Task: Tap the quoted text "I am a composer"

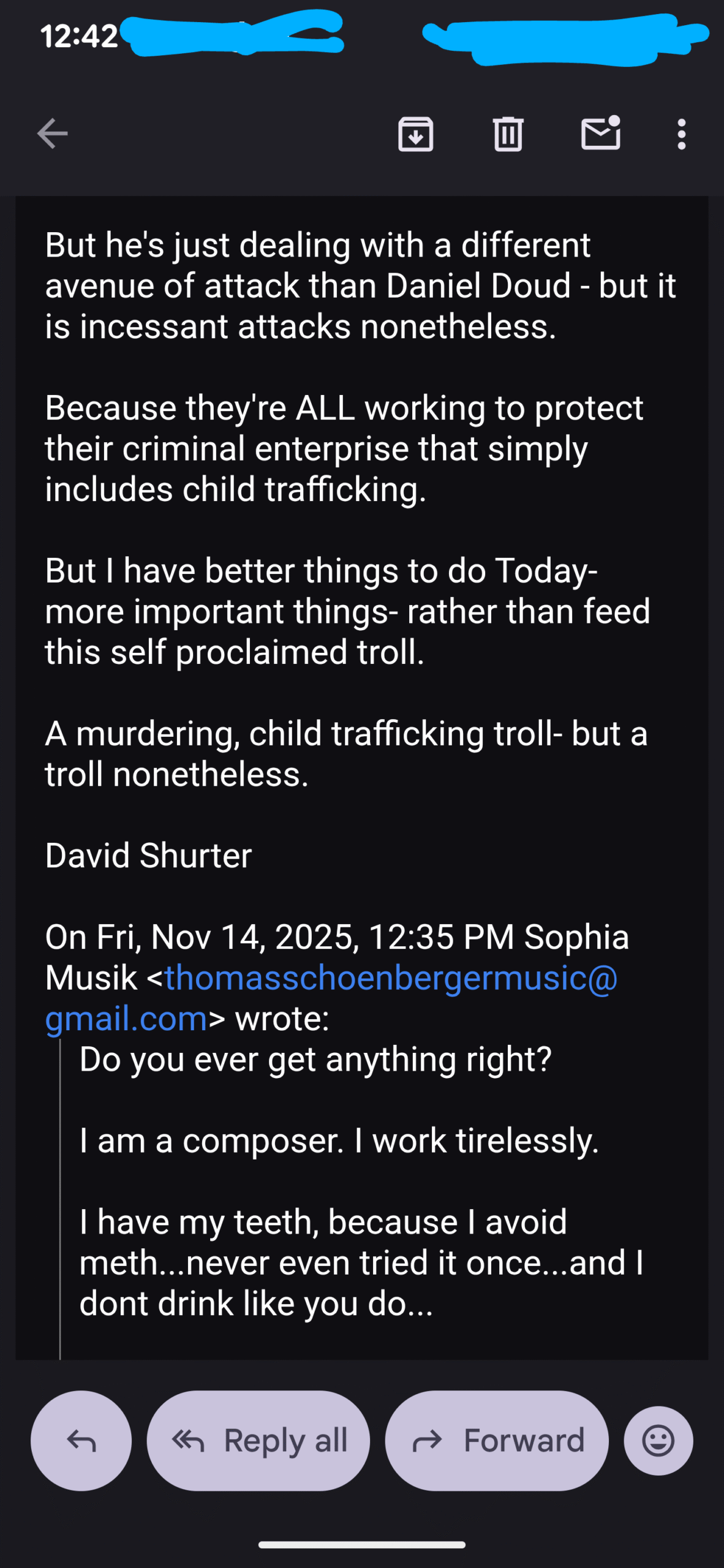Action: coord(211,1141)
